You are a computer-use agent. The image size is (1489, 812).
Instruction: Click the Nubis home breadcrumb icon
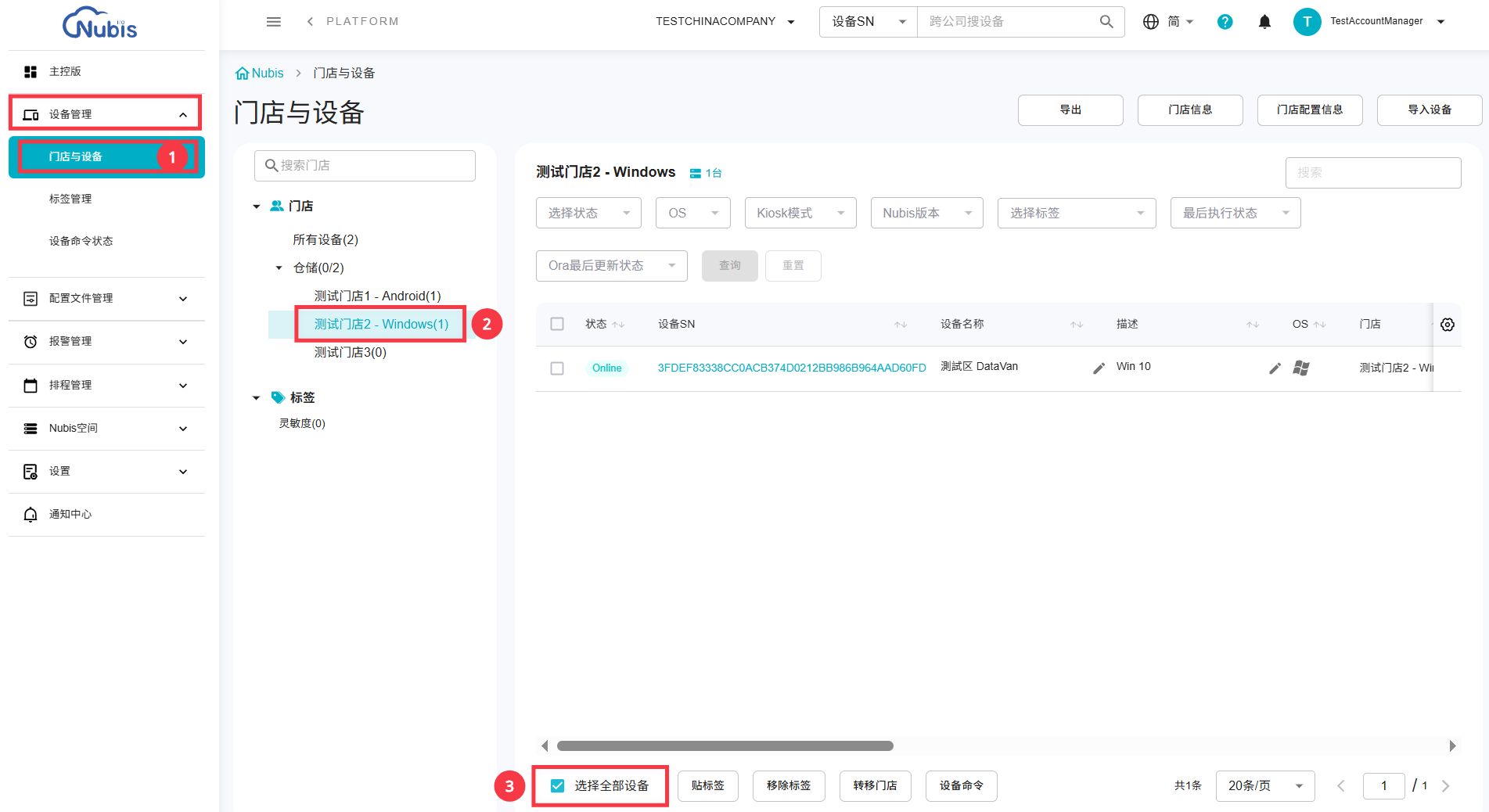pyautogui.click(x=243, y=74)
